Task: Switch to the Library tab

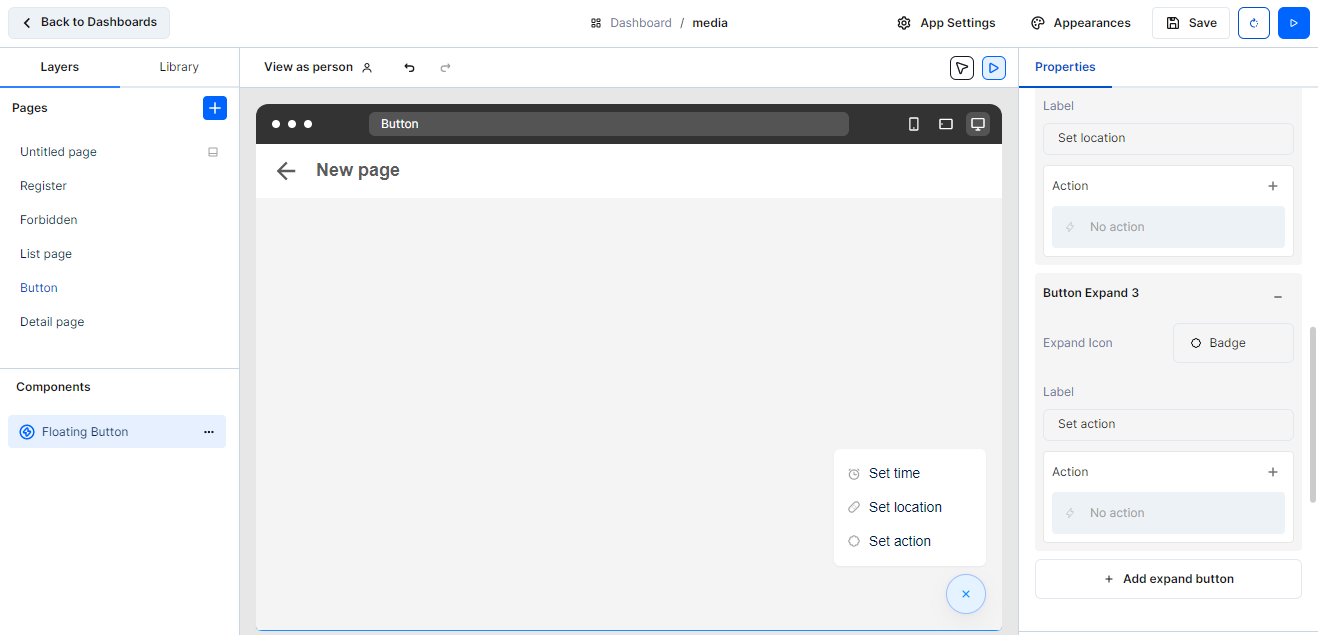Action: point(179,67)
